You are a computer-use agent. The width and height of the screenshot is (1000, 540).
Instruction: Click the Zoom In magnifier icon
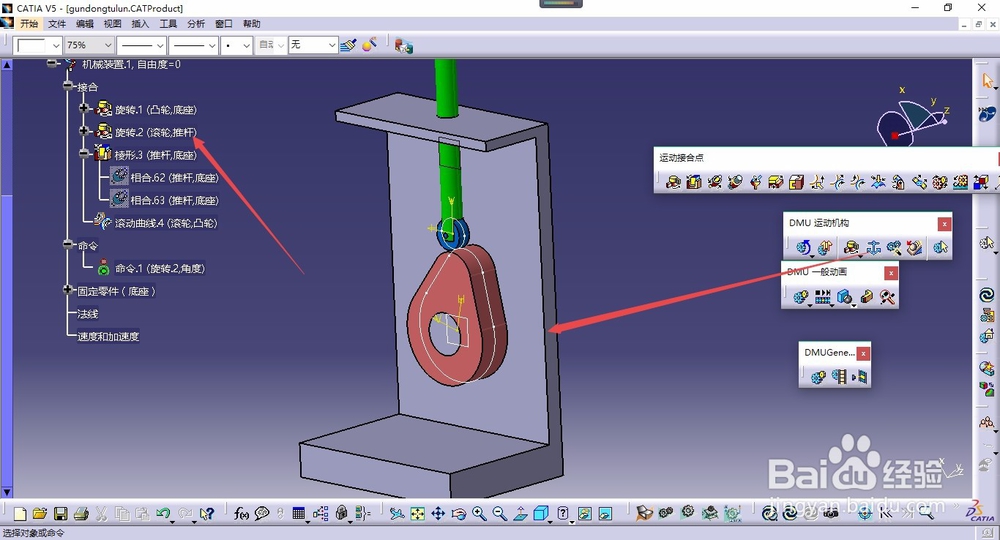tap(479, 514)
